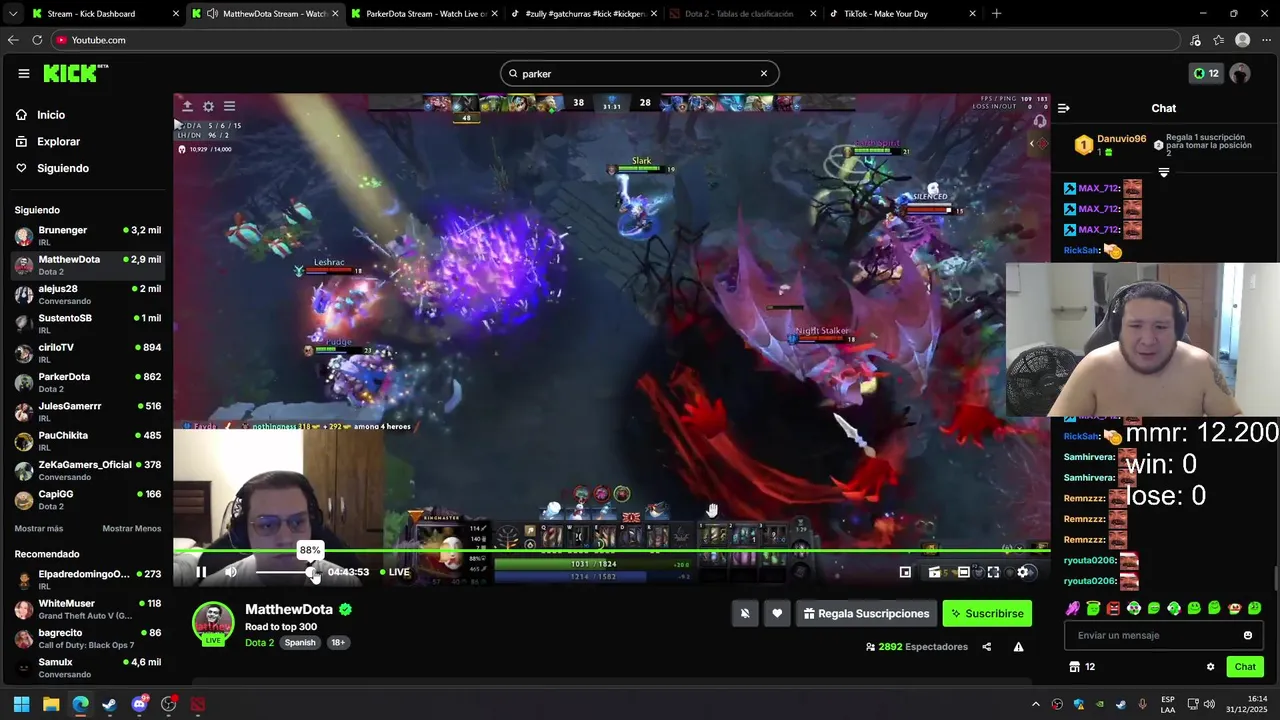Click Regala Suscripciones button
Viewport: 1280px width, 720px height.
point(866,614)
